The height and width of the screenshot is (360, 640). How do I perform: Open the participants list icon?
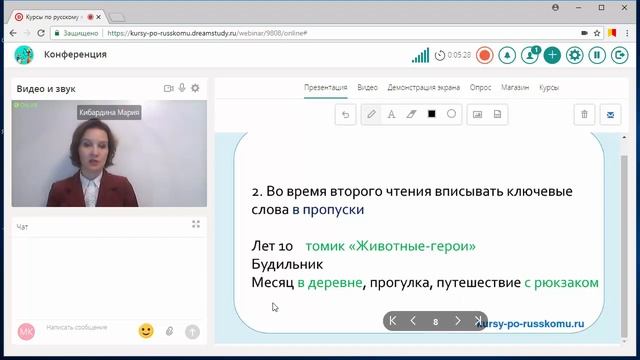click(x=529, y=55)
